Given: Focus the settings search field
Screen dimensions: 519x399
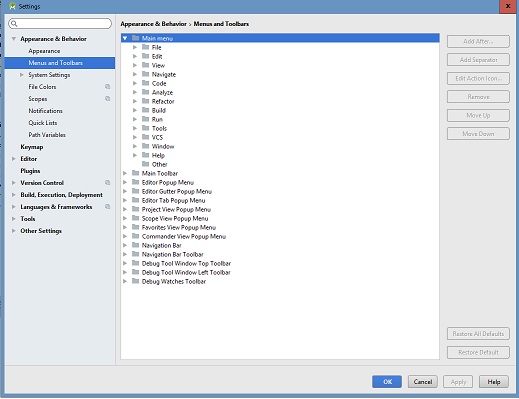Looking at the screenshot, I should pyautogui.click(x=60, y=24).
